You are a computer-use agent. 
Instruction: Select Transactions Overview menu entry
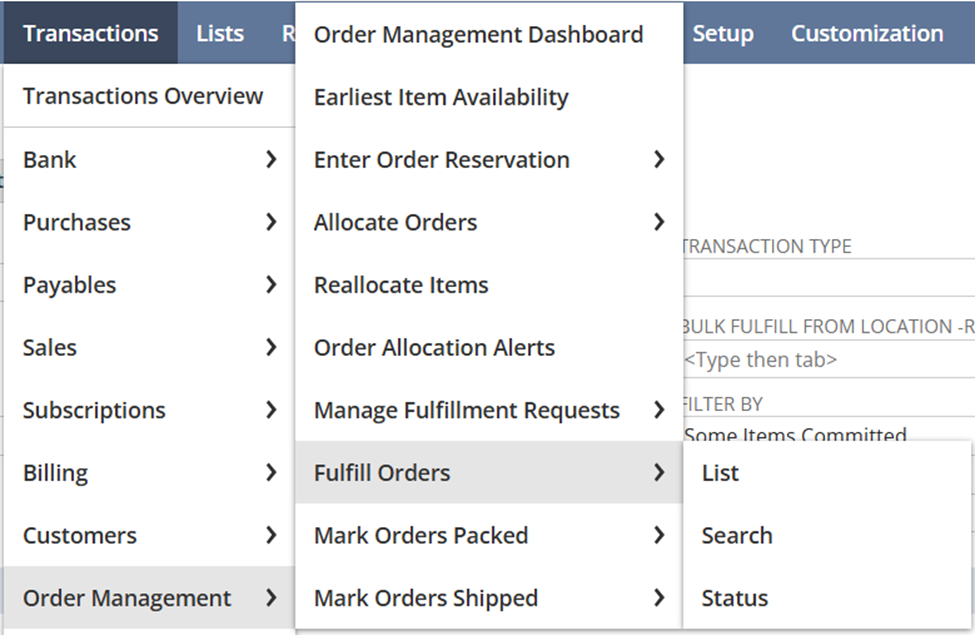(x=143, y=96)
